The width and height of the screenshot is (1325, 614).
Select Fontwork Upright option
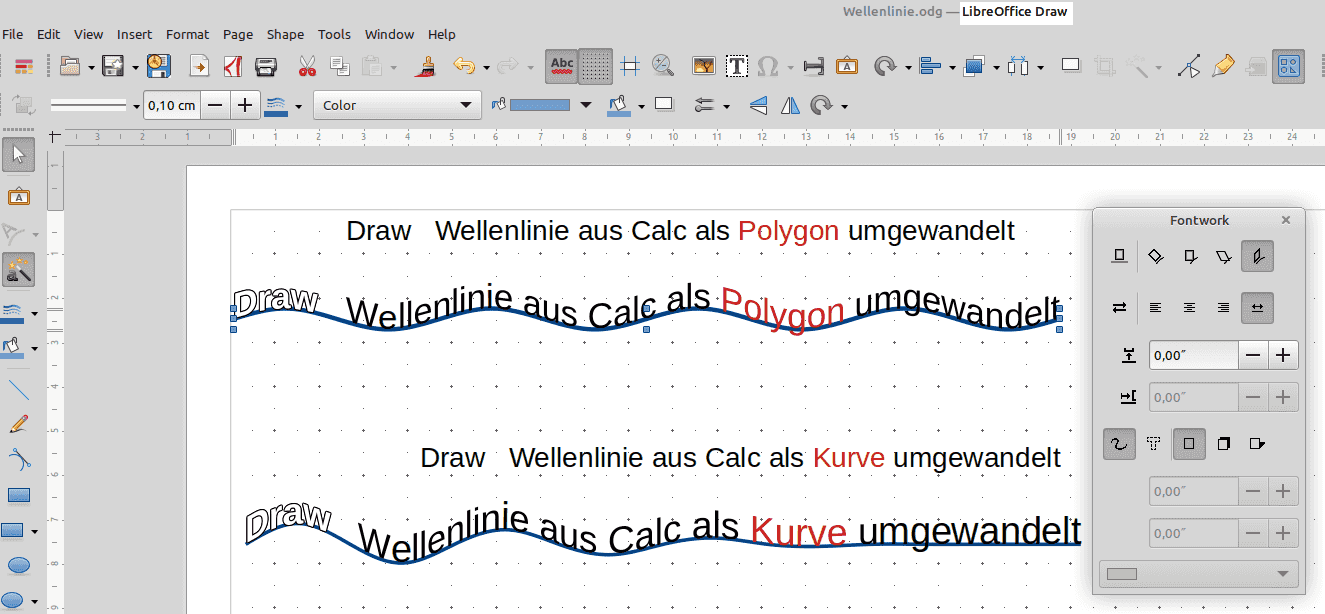click(1189, 257)
